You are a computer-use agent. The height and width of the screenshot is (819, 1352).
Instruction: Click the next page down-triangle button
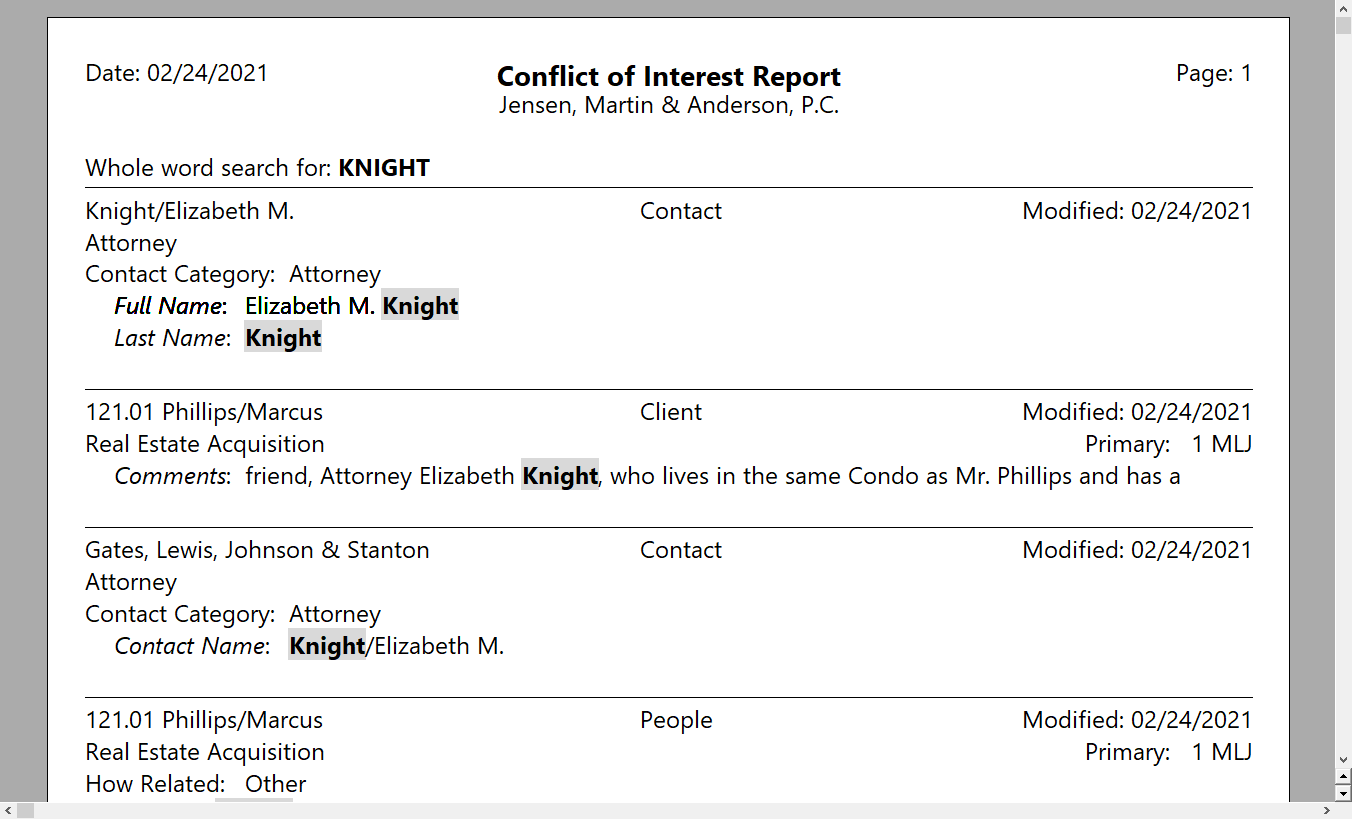pyautogui.click(x=1343, y=793)
